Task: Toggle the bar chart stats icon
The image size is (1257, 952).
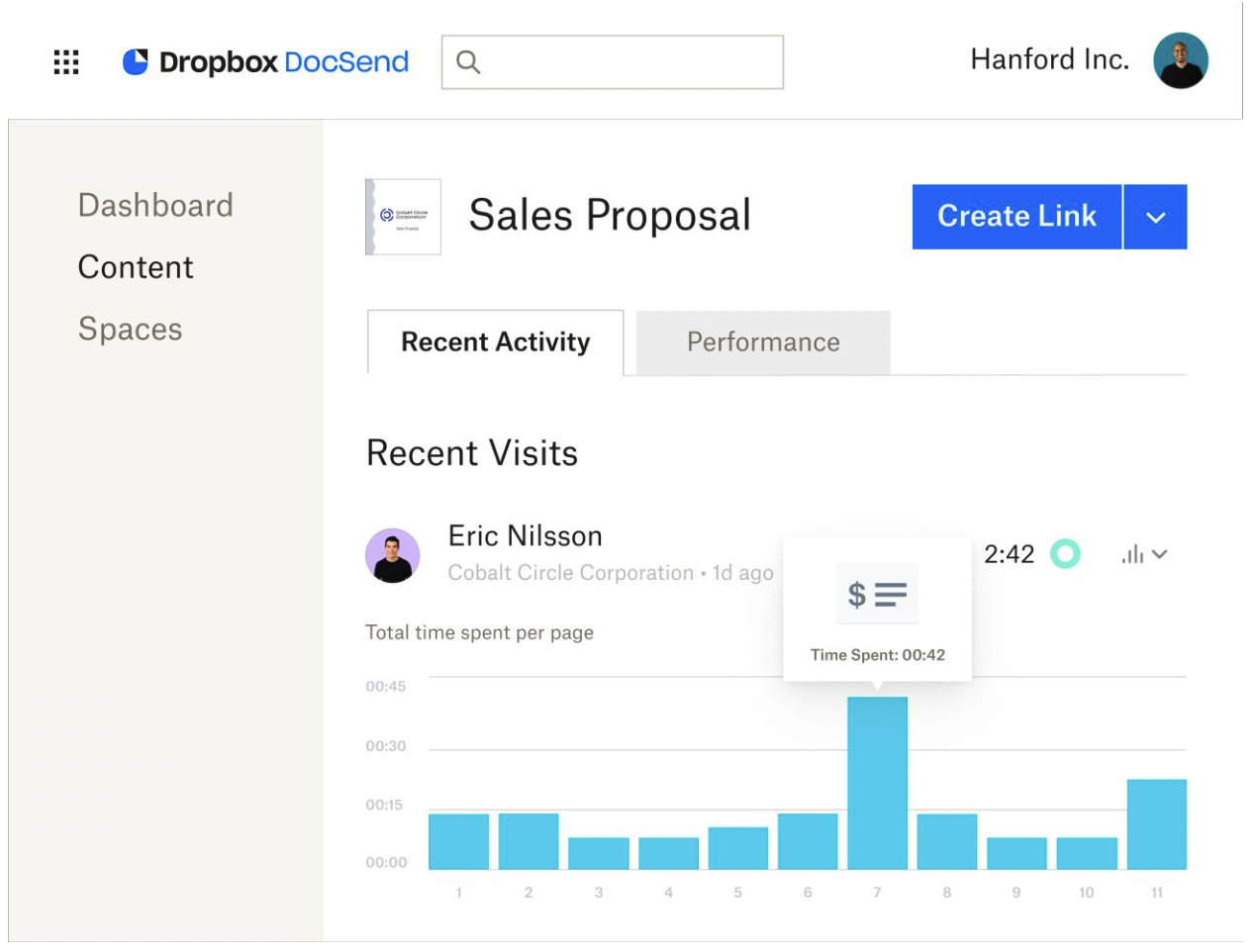Action: (x=1132, y=554)
